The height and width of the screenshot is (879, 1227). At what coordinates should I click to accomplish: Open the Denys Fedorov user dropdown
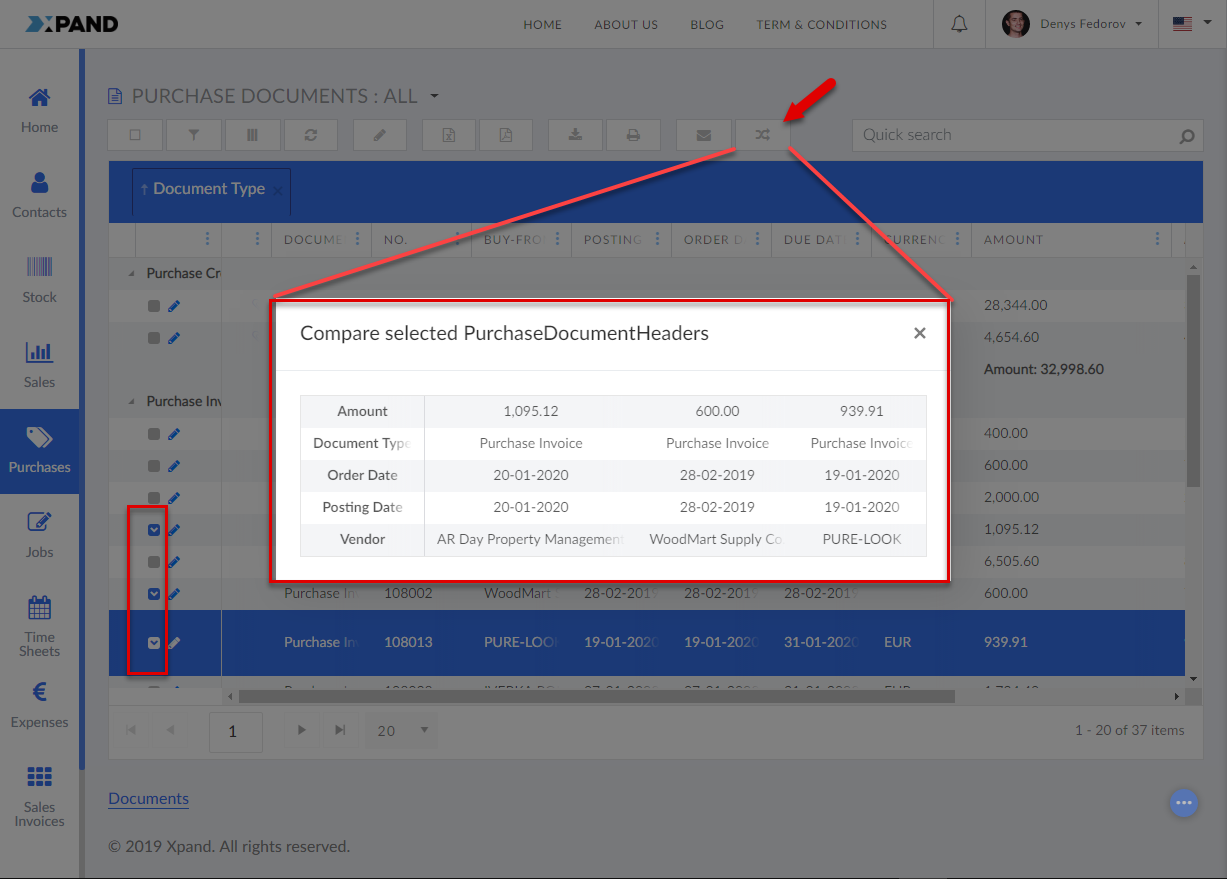click(1072, 24)
